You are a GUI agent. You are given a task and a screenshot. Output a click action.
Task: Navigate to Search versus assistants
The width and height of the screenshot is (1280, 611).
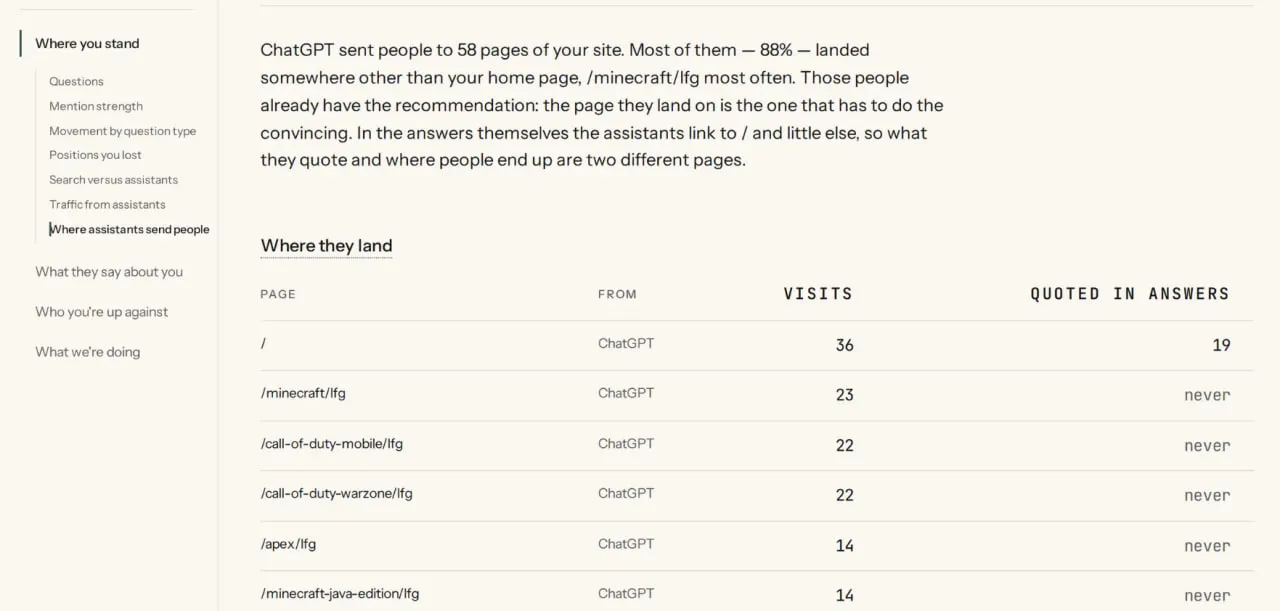pyautogui.click(x=114, y=180)
